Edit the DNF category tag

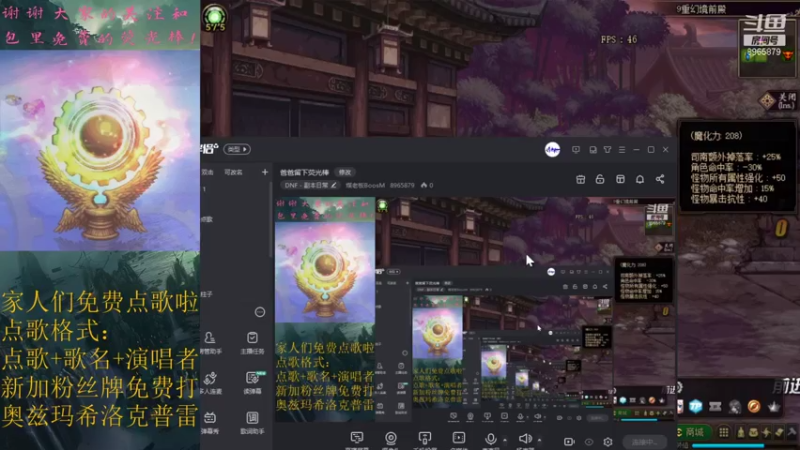310,185
